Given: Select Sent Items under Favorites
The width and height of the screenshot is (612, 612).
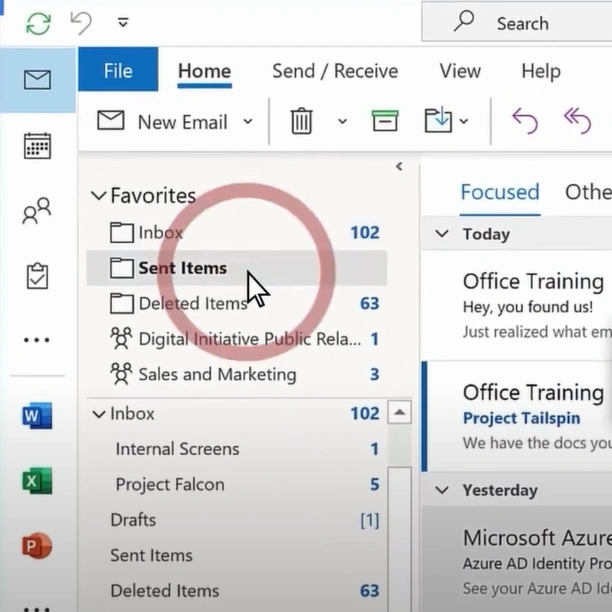Looking at the screenshot, I should 237,268.
